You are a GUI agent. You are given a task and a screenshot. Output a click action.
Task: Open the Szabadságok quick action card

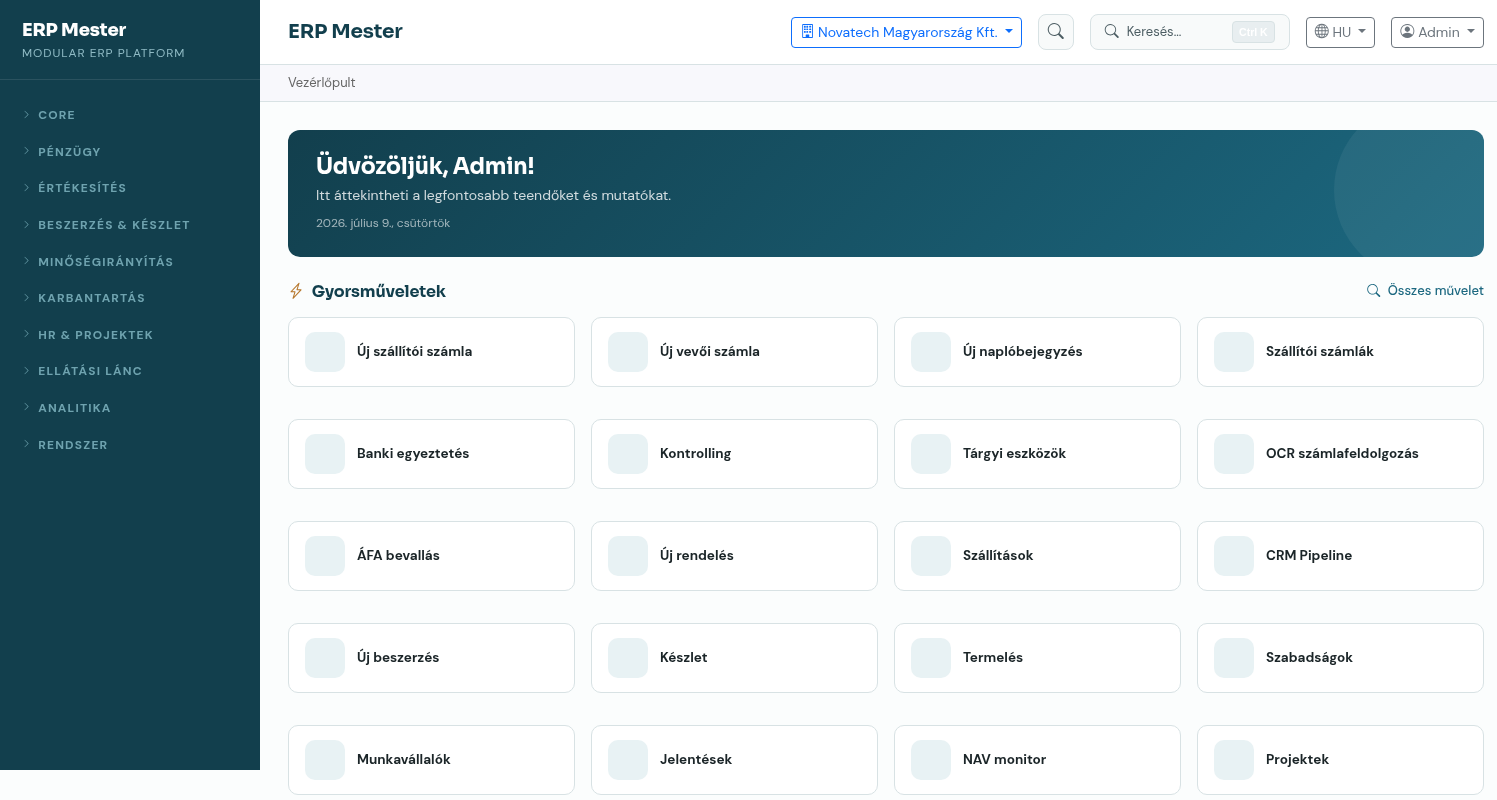[x=1340, y=658]
